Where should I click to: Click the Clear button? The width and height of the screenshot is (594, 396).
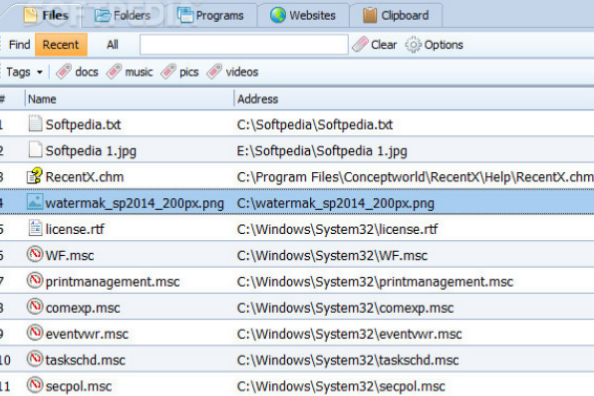(375, 45)
